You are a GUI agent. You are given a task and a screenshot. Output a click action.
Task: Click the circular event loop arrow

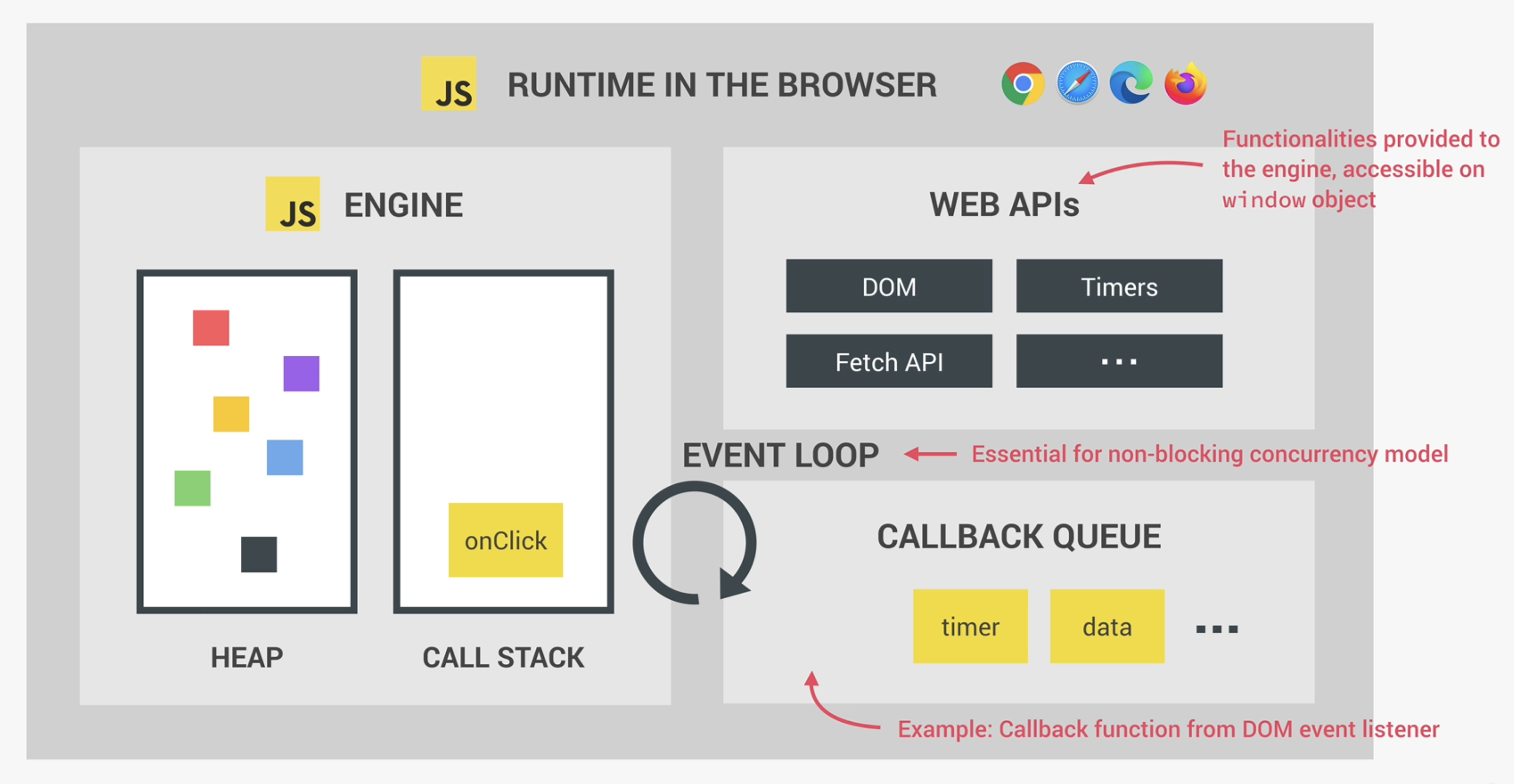[x=694, y=542]
